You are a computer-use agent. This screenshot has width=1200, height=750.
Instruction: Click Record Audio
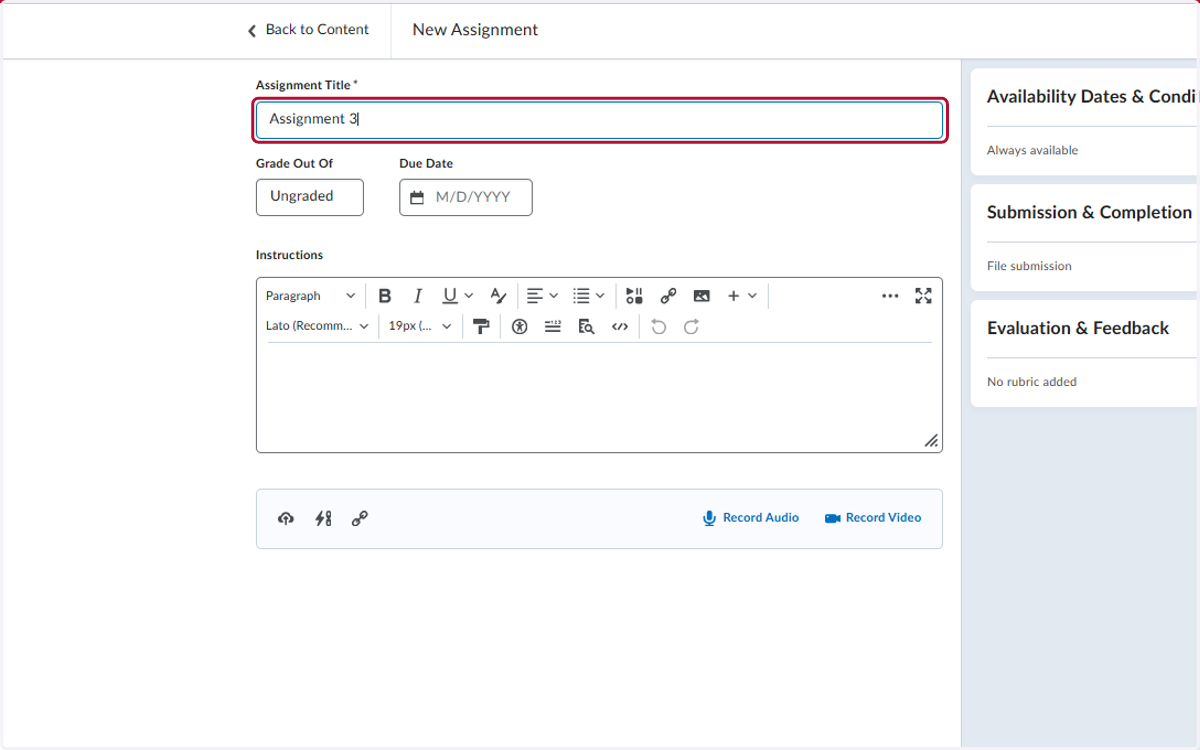(x=750, y=518)
